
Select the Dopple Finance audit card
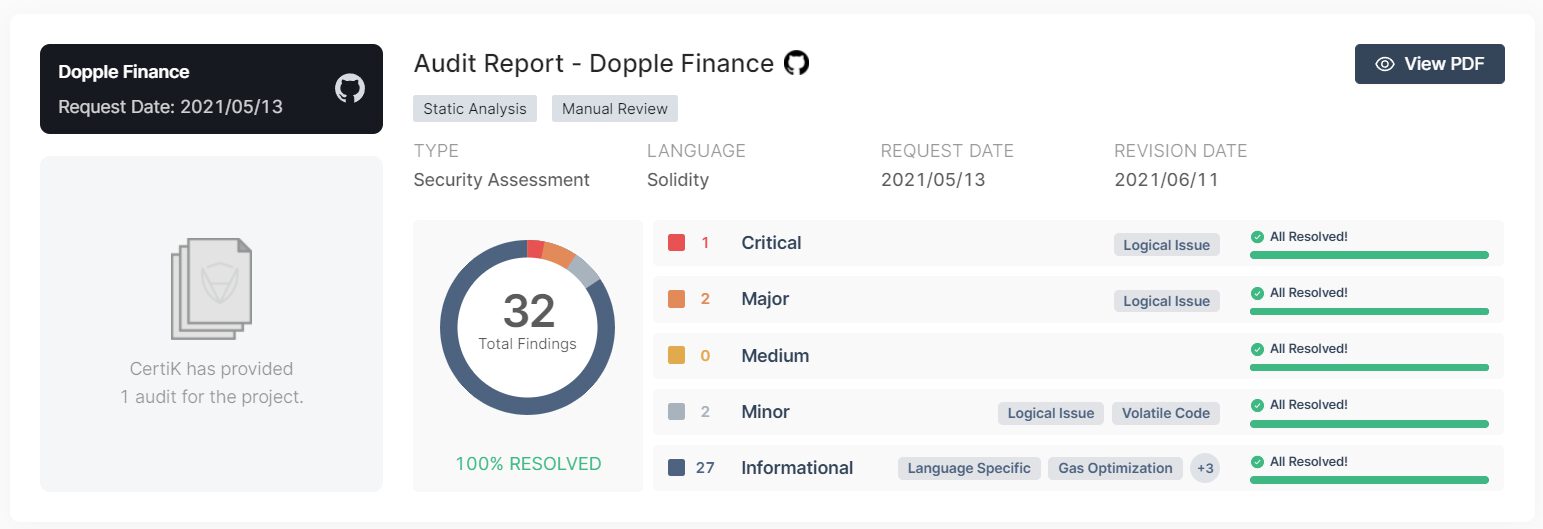click(211, 89)
